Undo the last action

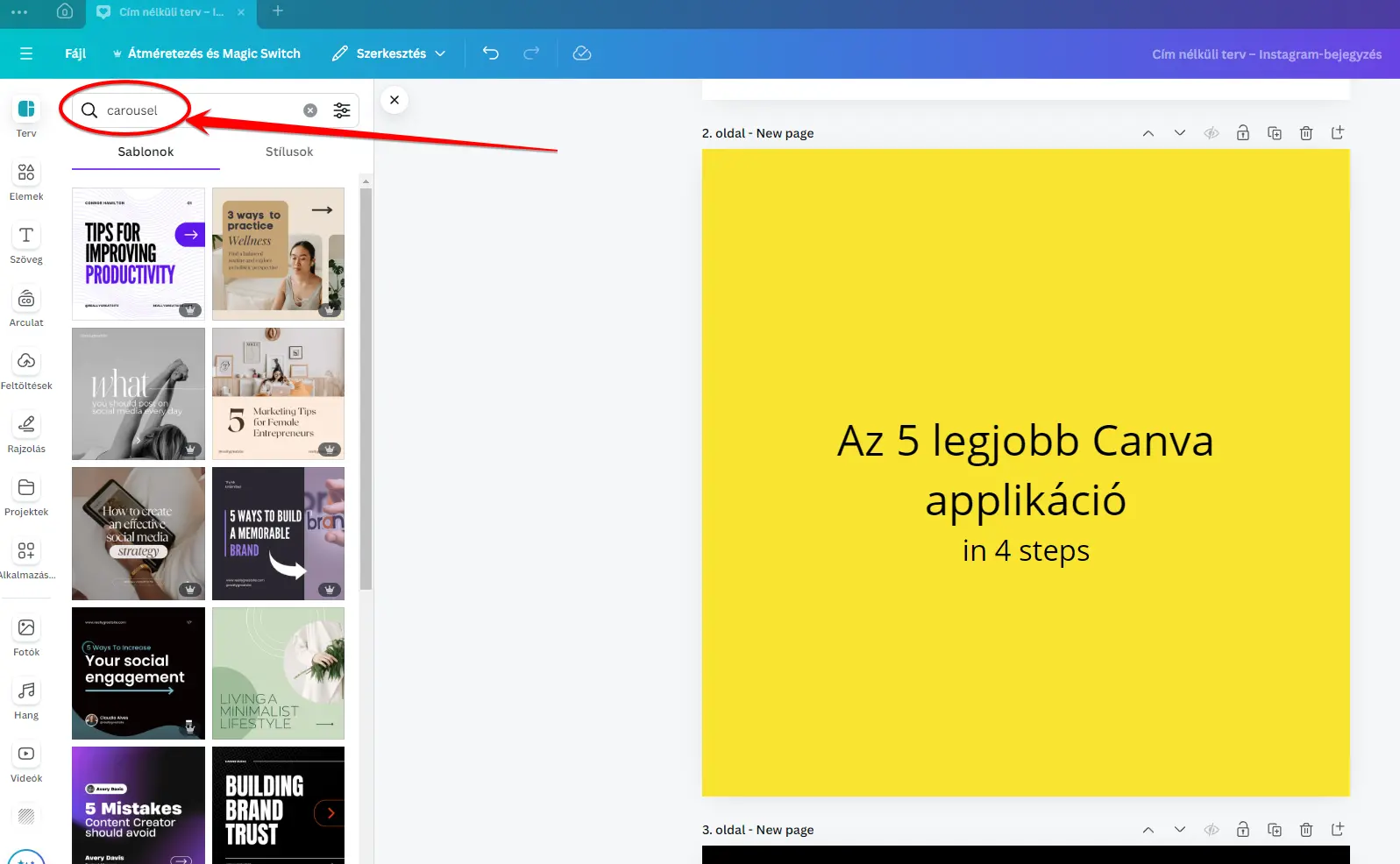[491, 53]
